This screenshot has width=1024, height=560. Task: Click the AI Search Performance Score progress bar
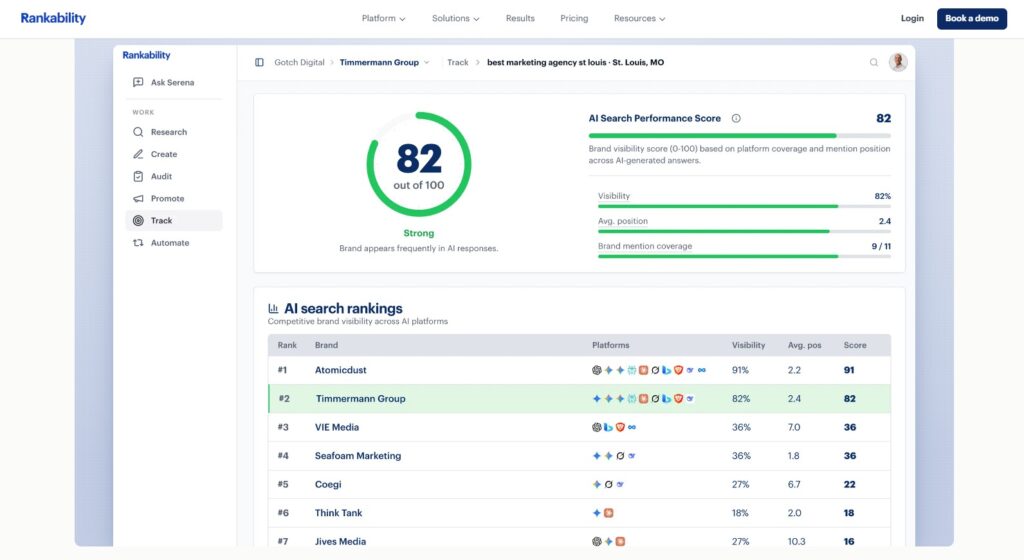pos(739,136)
